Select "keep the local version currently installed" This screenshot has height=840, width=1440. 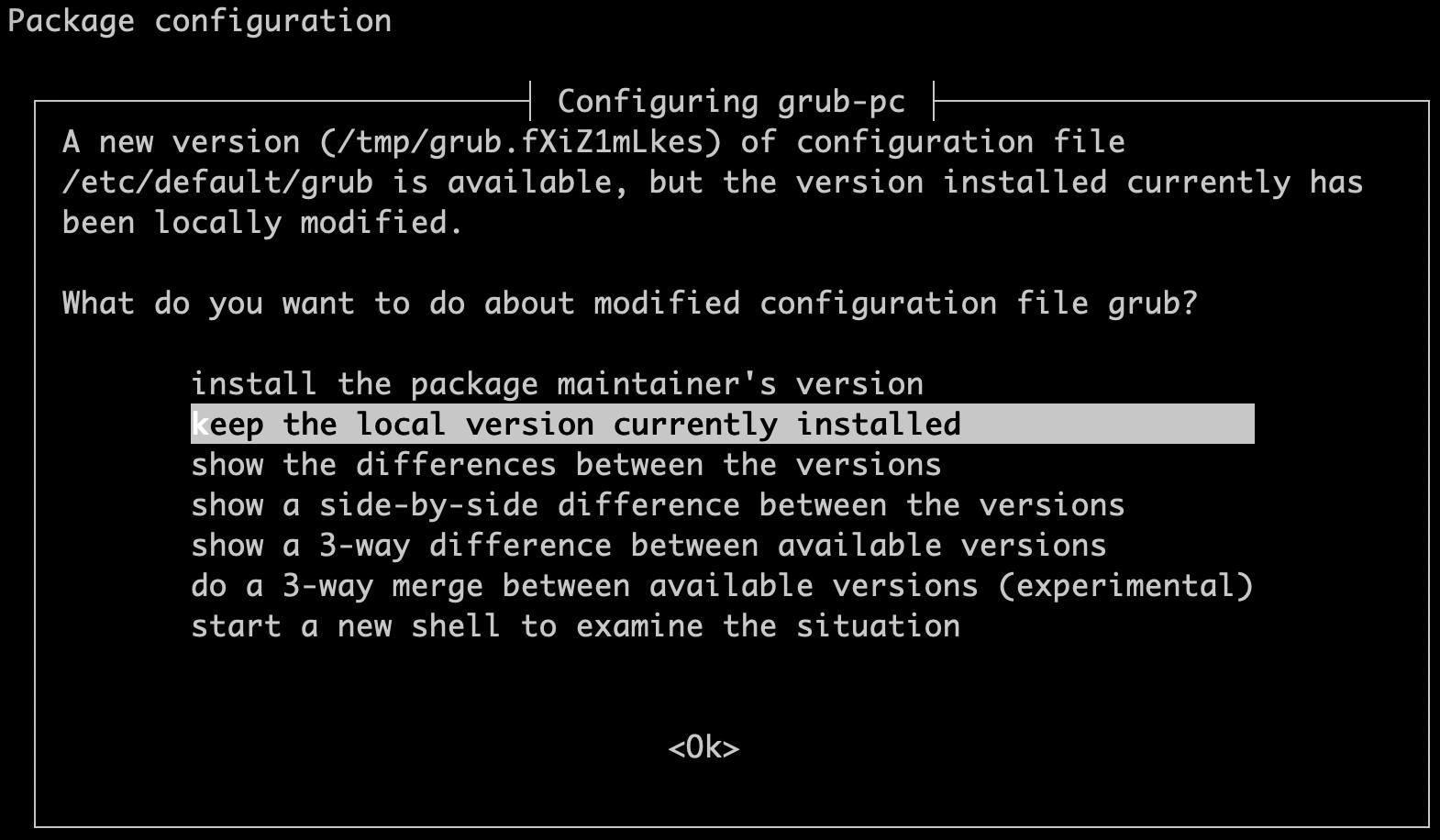[575, 424]
